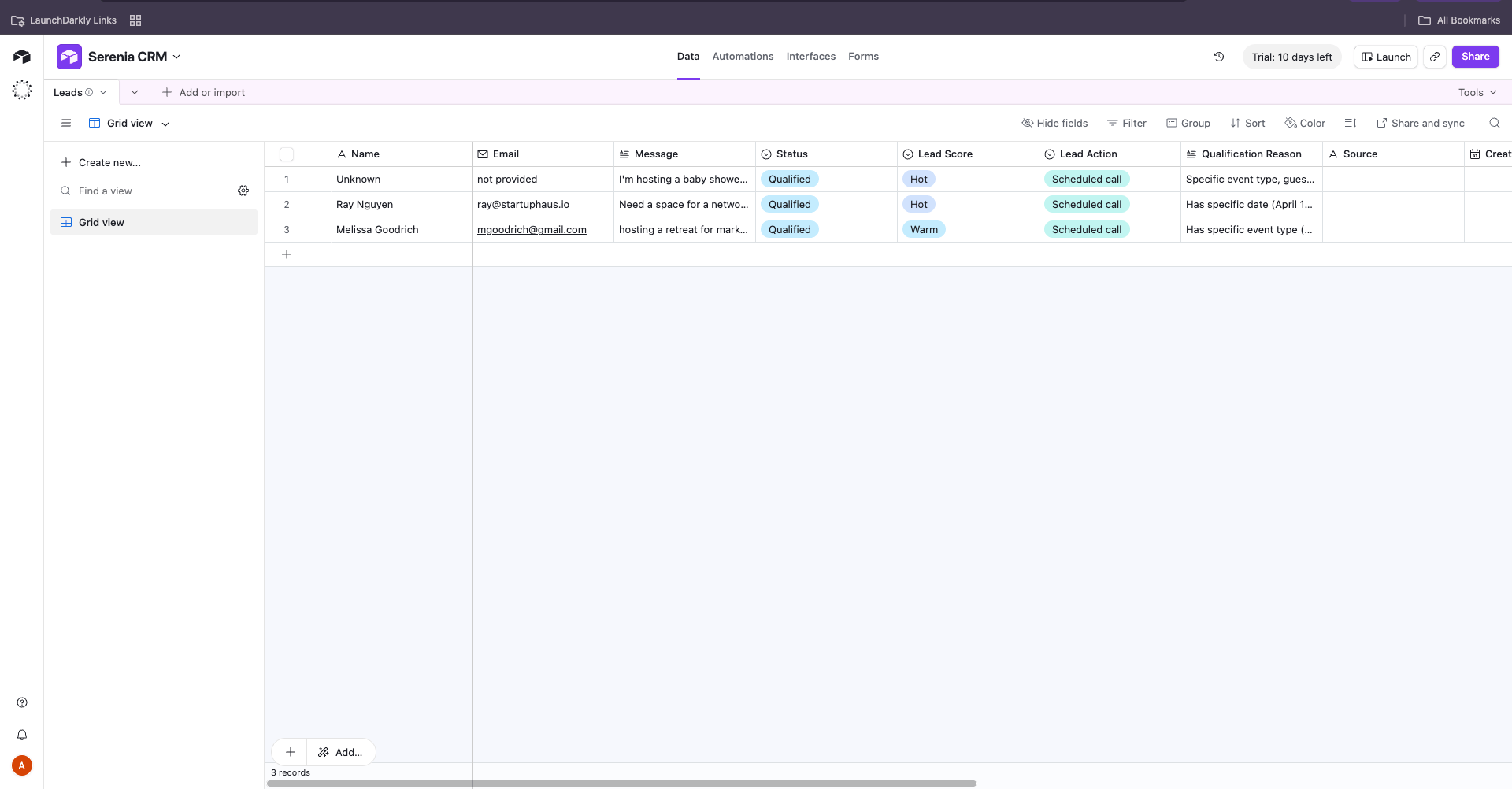
Task: Click the Serenia CRM base icon
Action: (x=69, y=57)
